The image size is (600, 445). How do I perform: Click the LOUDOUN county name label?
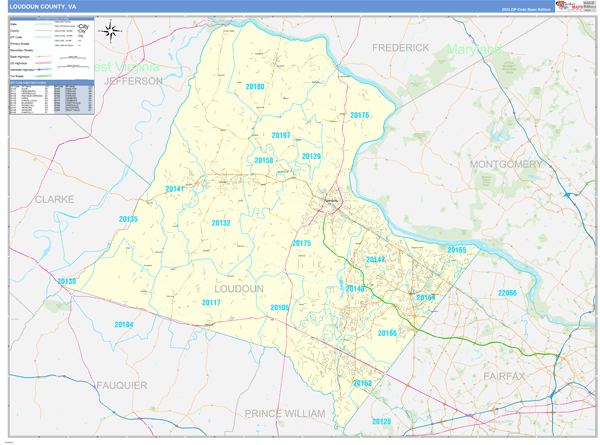click(238, 288)
